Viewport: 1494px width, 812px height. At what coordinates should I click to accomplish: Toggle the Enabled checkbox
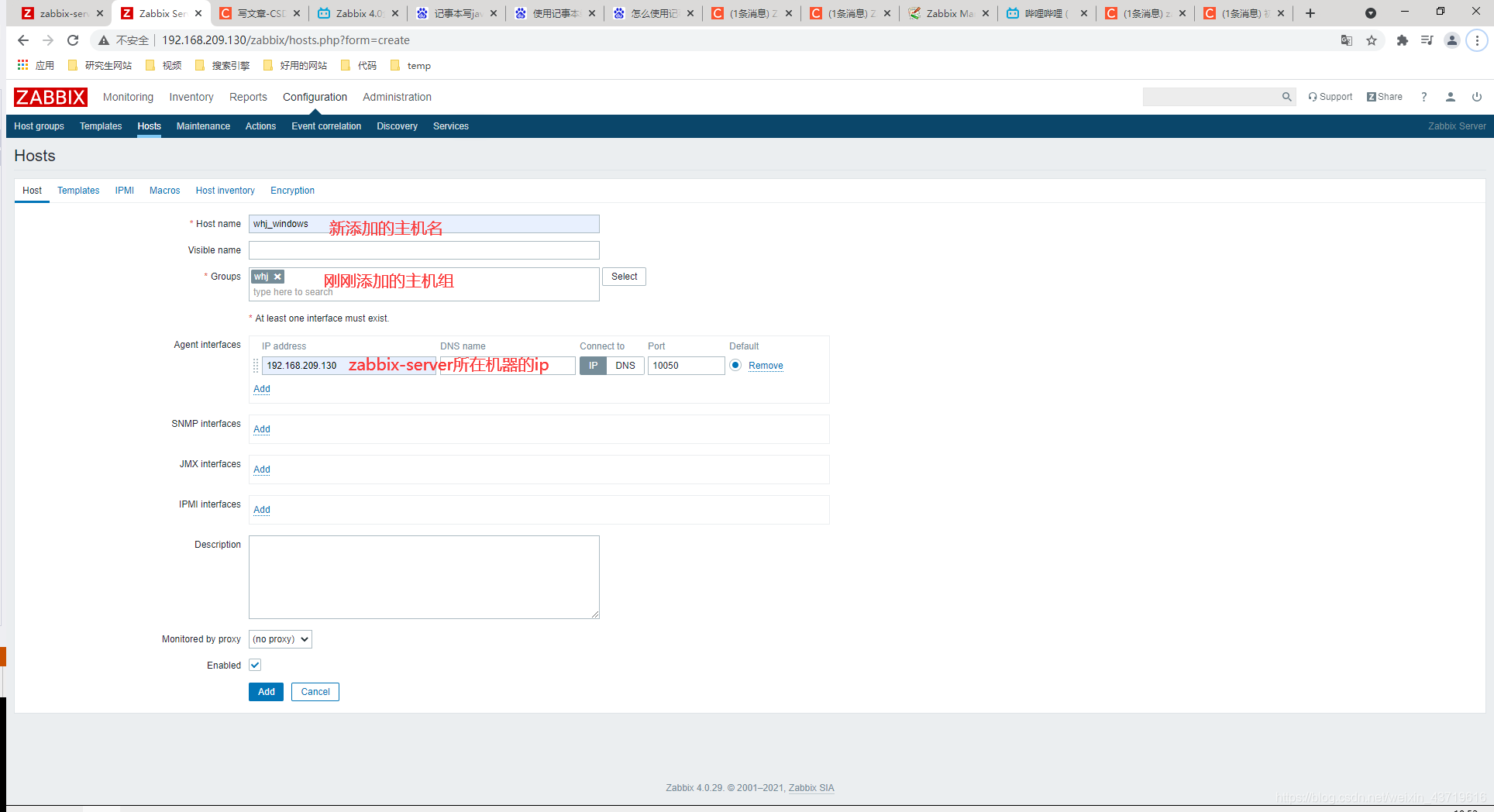tap(255, 665)
